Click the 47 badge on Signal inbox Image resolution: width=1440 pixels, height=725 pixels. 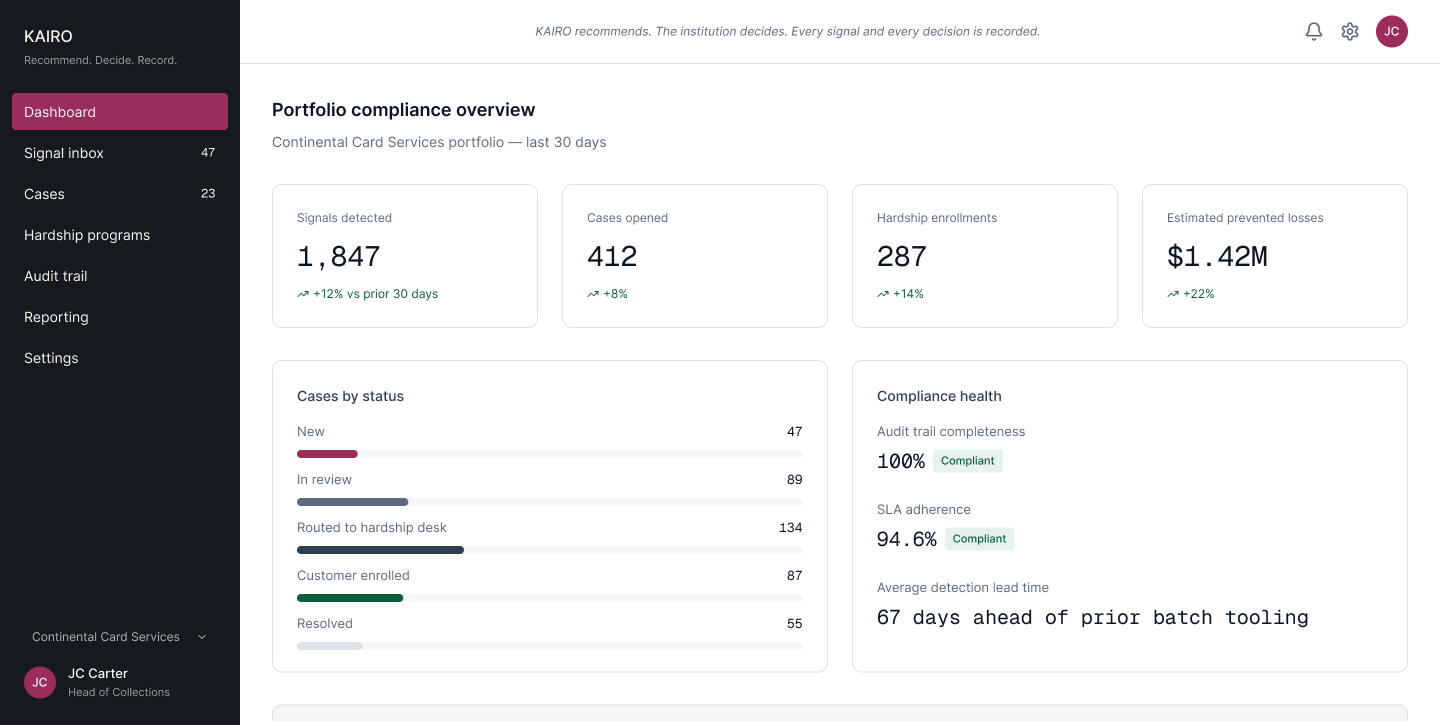pos(208,153)
